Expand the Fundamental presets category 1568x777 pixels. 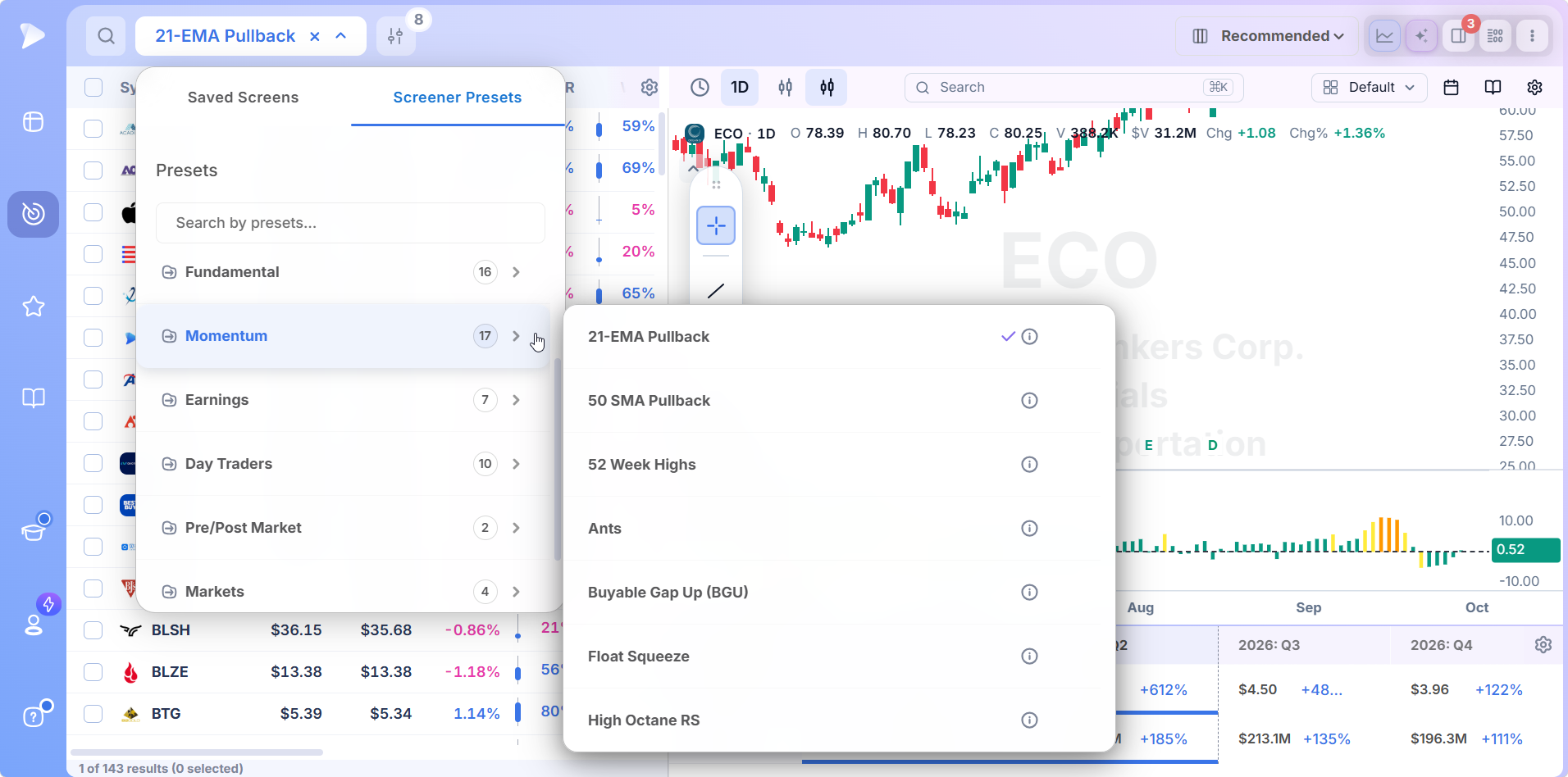(x=343, y=272)
